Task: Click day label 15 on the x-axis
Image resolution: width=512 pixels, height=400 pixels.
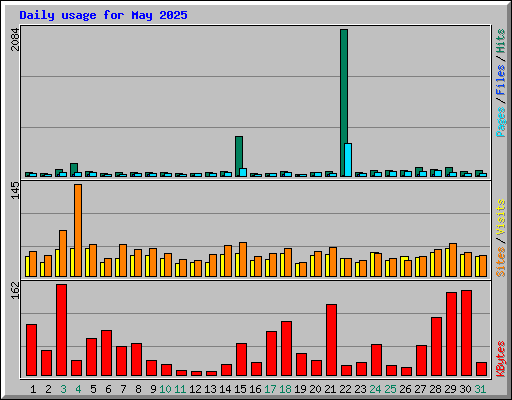Action: pos(240,389)
